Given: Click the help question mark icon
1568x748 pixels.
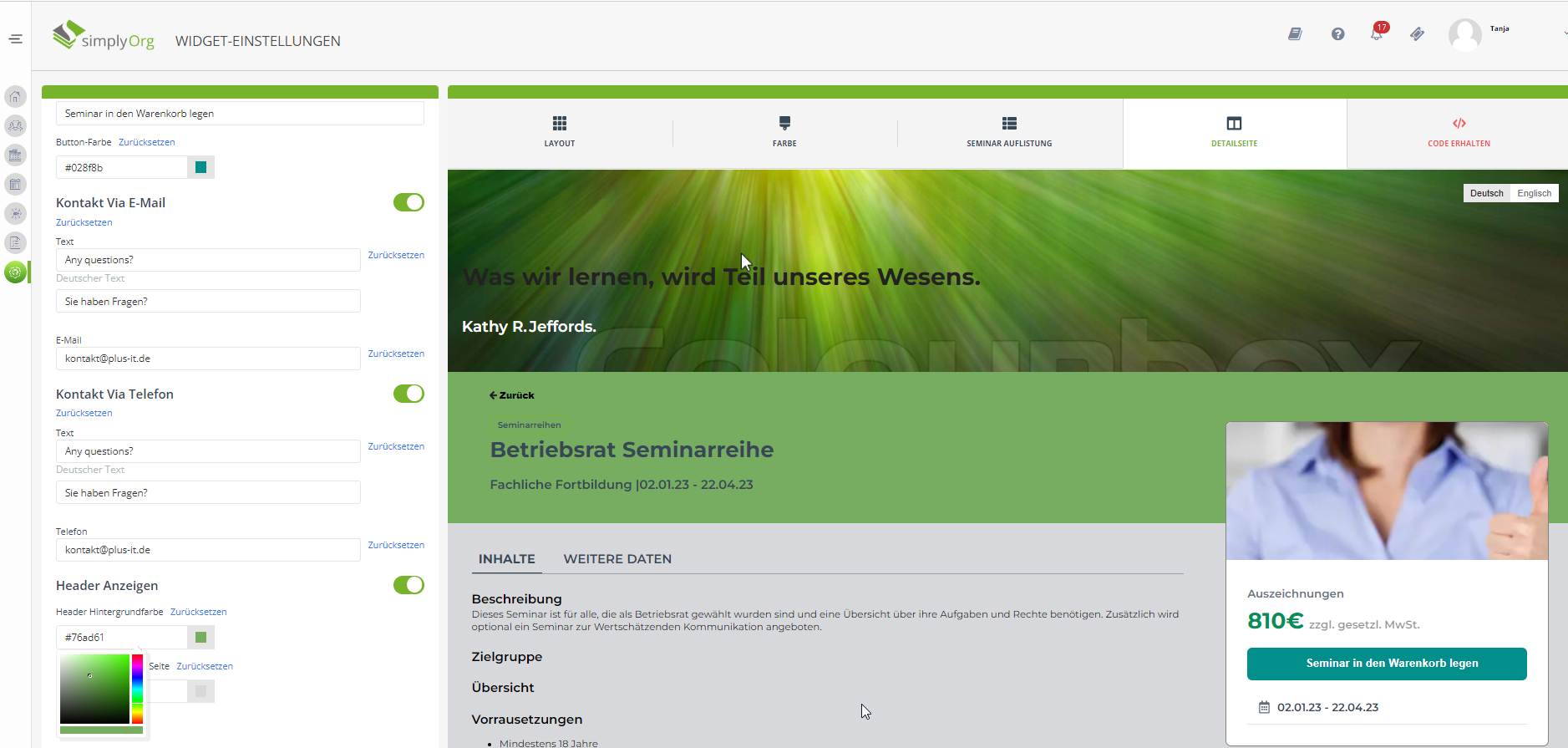Looking at the screenshot, I should tap(1337, 34).
